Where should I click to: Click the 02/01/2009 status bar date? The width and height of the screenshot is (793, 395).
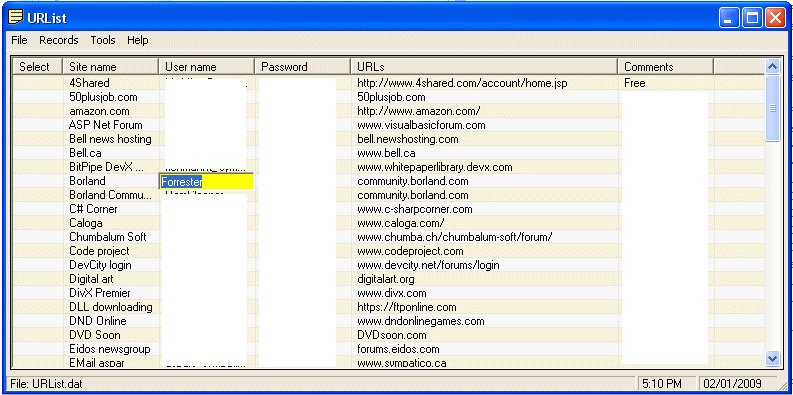(x=732, y=384)
